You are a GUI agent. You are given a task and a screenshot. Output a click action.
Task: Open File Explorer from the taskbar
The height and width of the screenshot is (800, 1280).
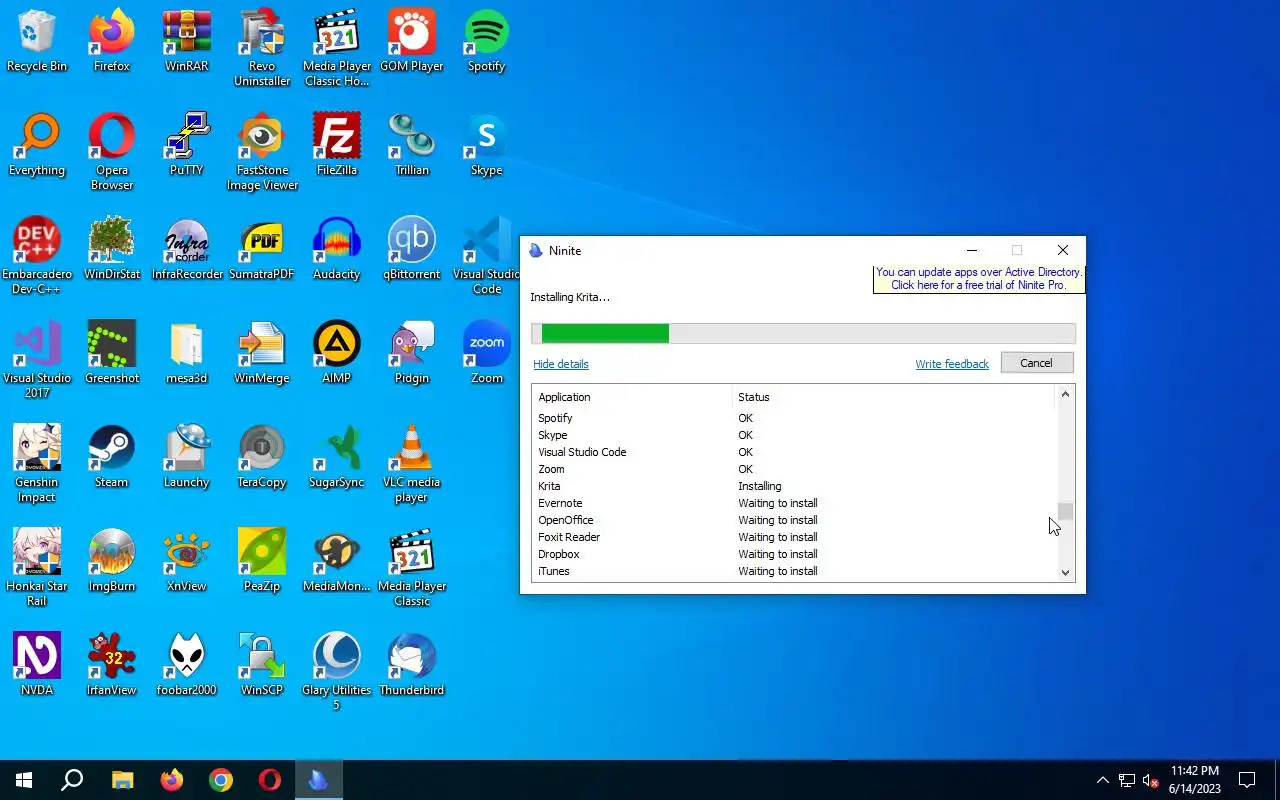[122, 780]
